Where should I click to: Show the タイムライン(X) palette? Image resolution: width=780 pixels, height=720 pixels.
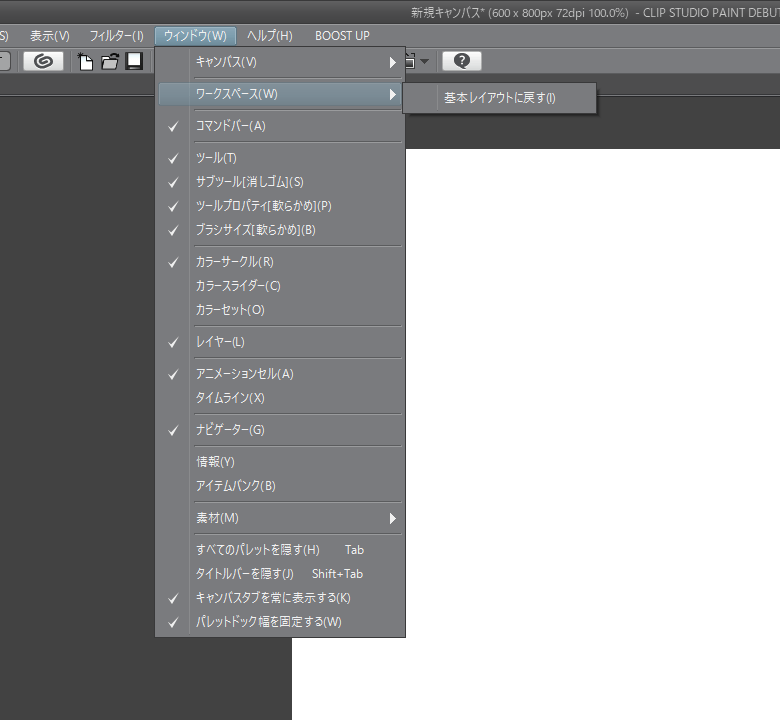coord(280,398)
